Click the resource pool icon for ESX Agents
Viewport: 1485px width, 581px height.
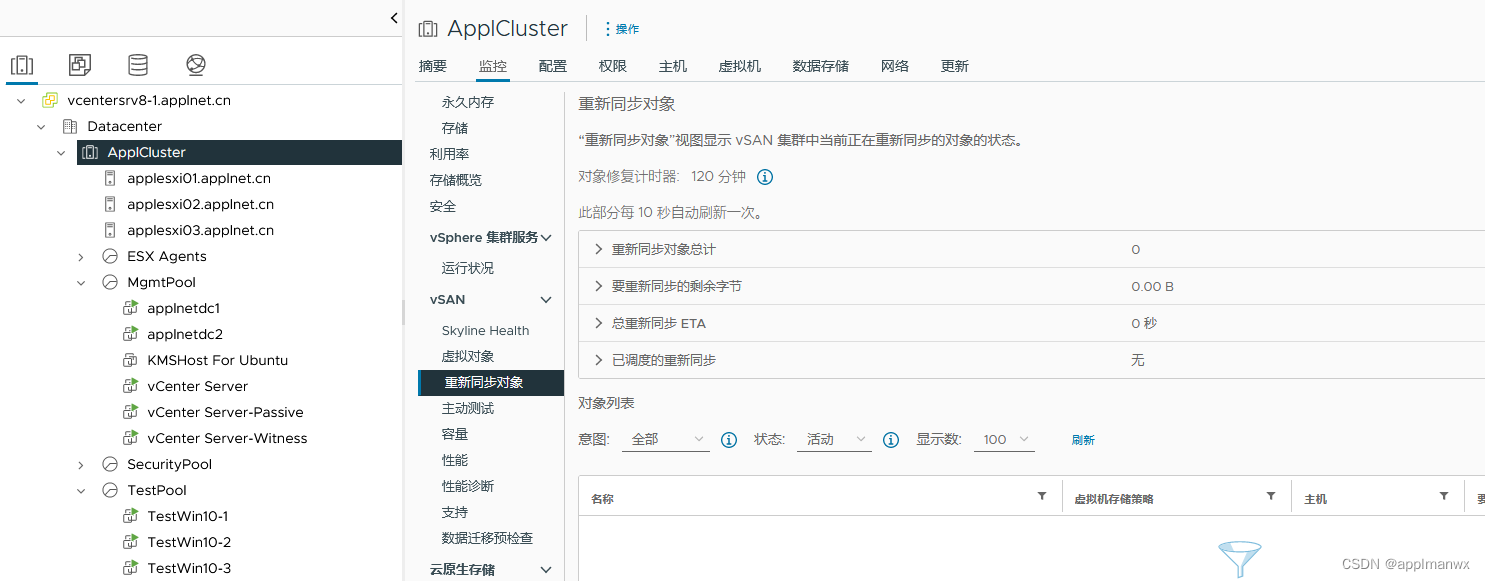pyautogui.click(x=110, y=256)
